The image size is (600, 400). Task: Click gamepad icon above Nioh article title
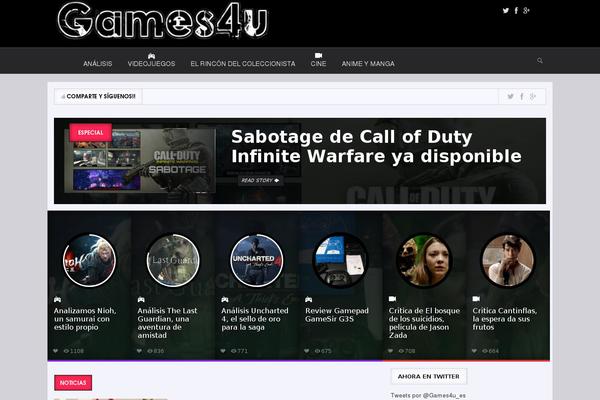[57, 299]
